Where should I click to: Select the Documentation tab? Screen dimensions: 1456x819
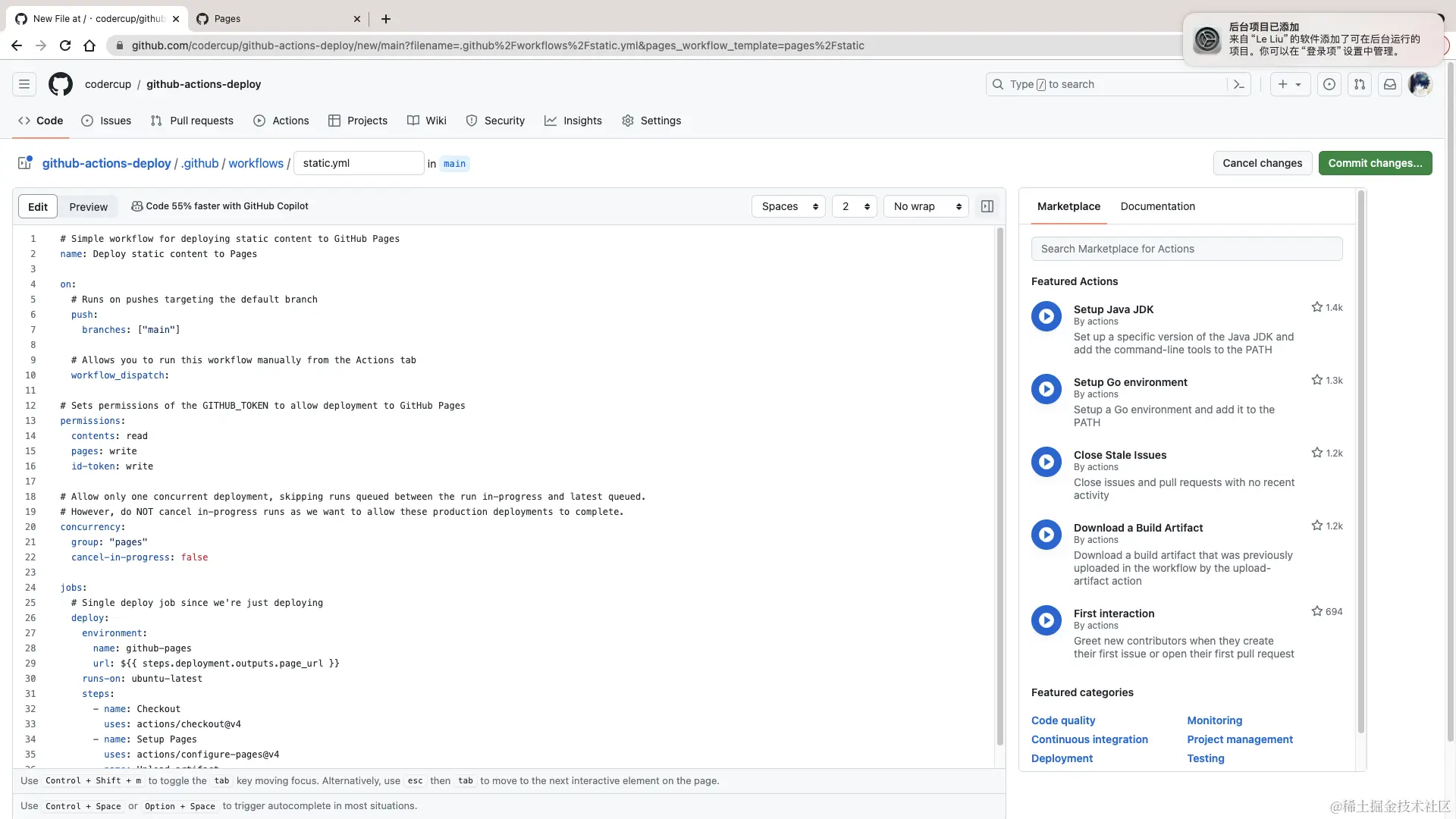pyautogui.click(x=1157, y=206)
